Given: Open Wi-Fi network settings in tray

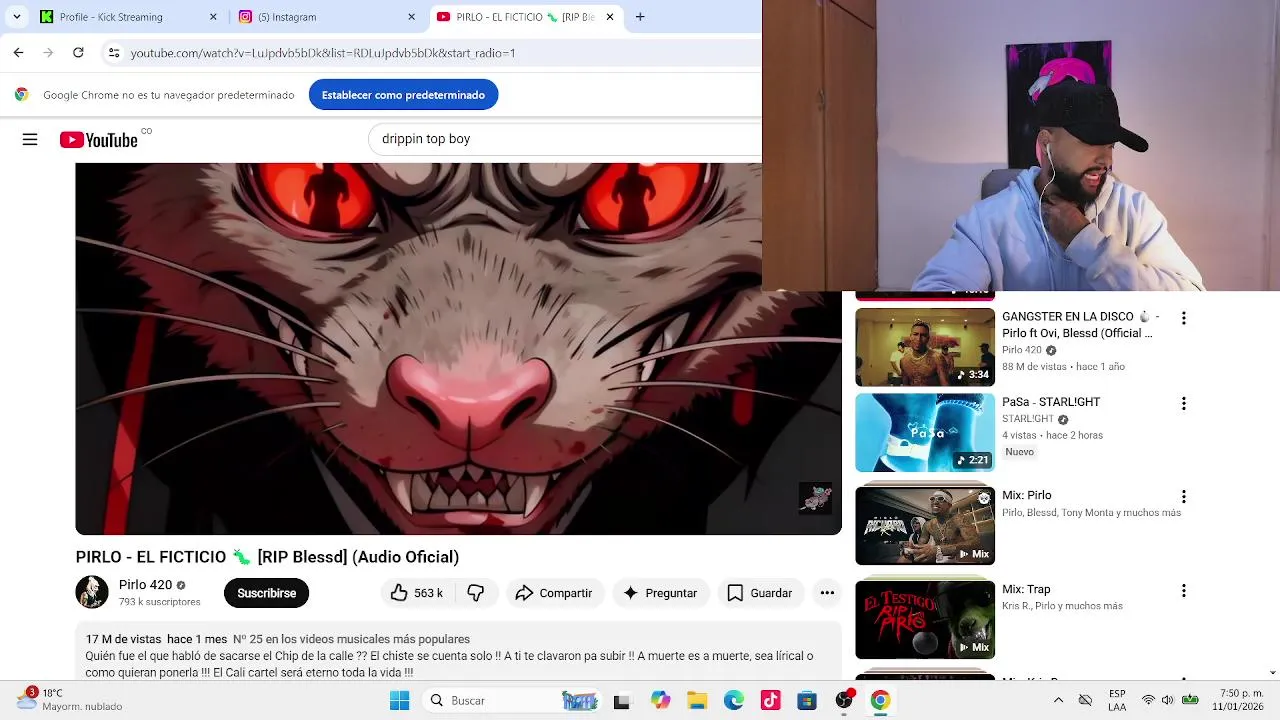Looking at the screenshot, I should [1148, 700].
